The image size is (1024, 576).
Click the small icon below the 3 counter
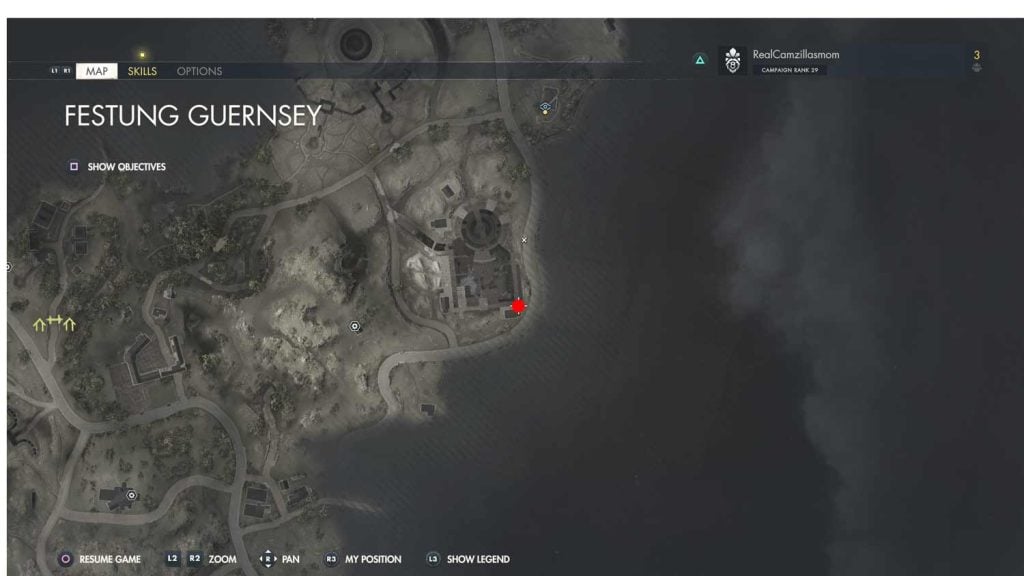(976, 67)
